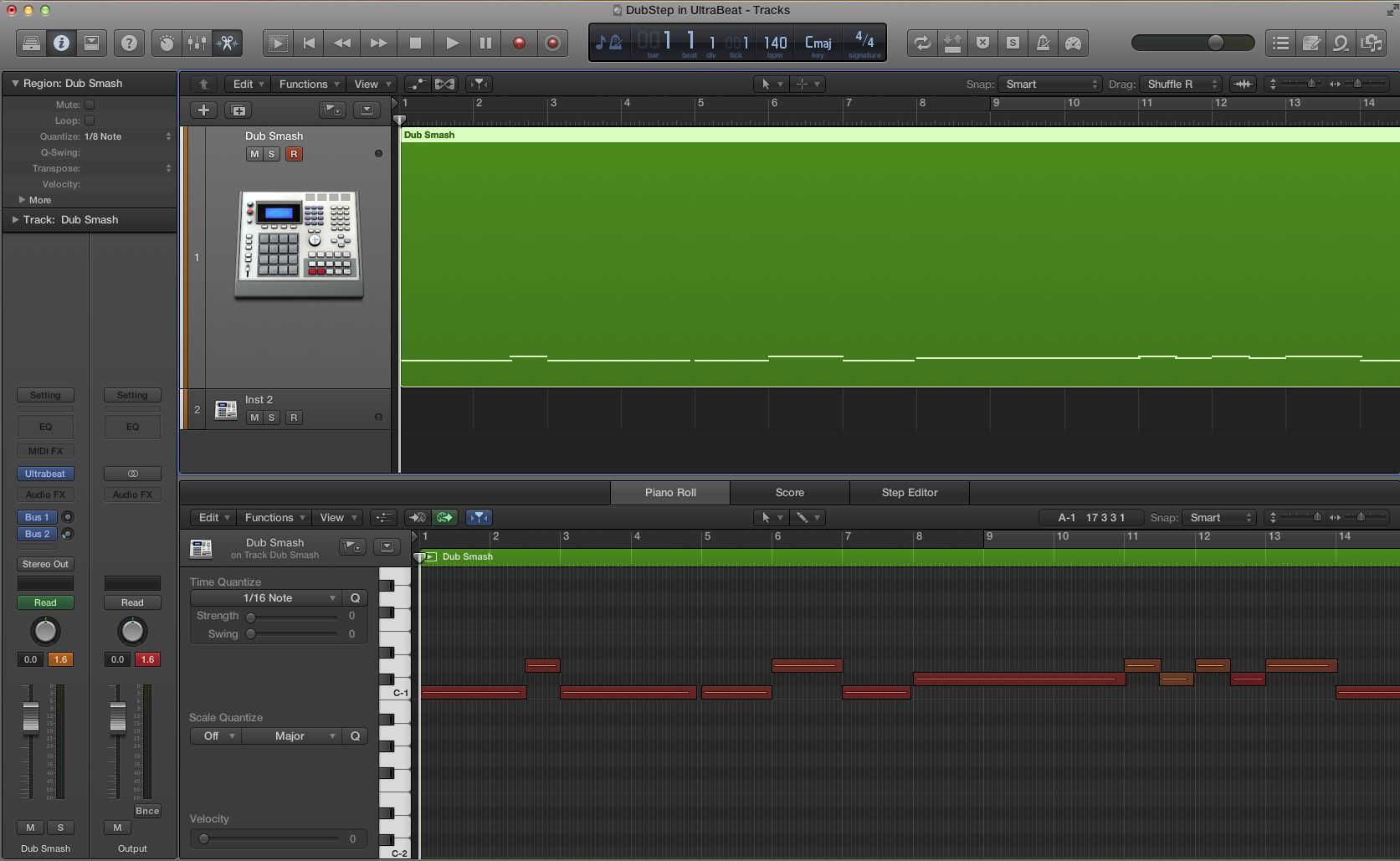
Task: Toggle MIDI In button in Piano Roll
Action: point(417,517)
